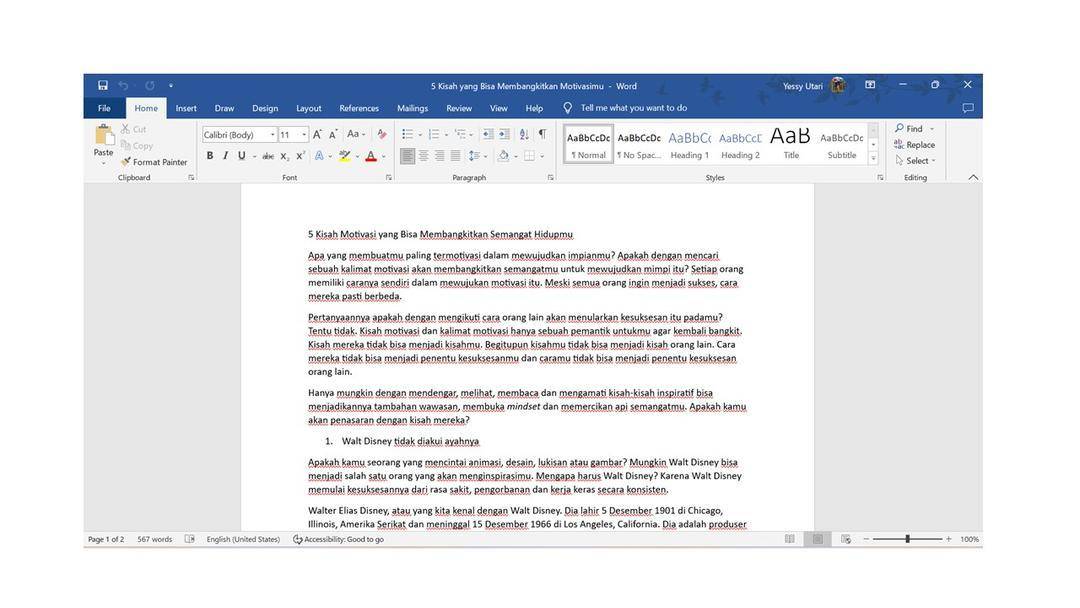Start a bulleted list

click(407, 134)
